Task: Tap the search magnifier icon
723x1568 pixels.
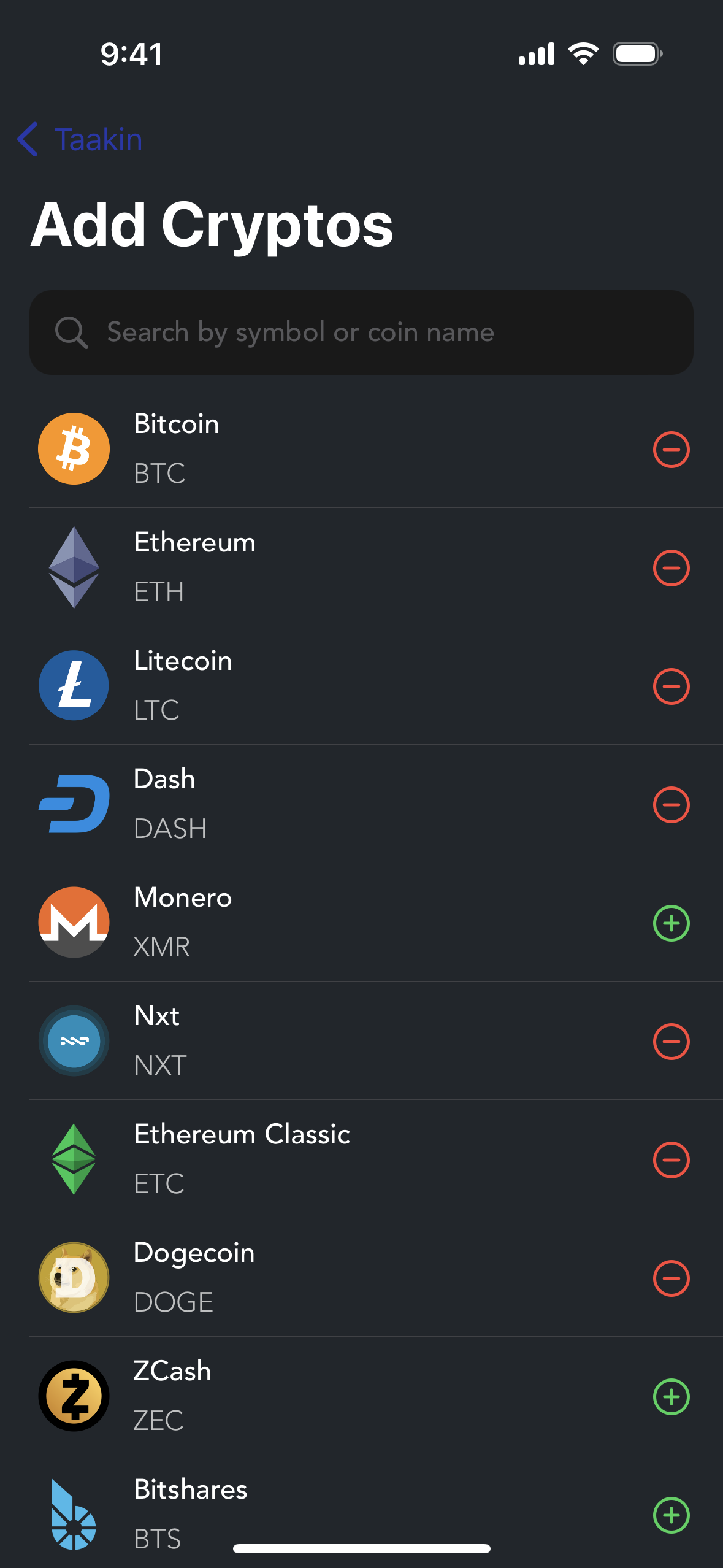Action: click(71, 332)
